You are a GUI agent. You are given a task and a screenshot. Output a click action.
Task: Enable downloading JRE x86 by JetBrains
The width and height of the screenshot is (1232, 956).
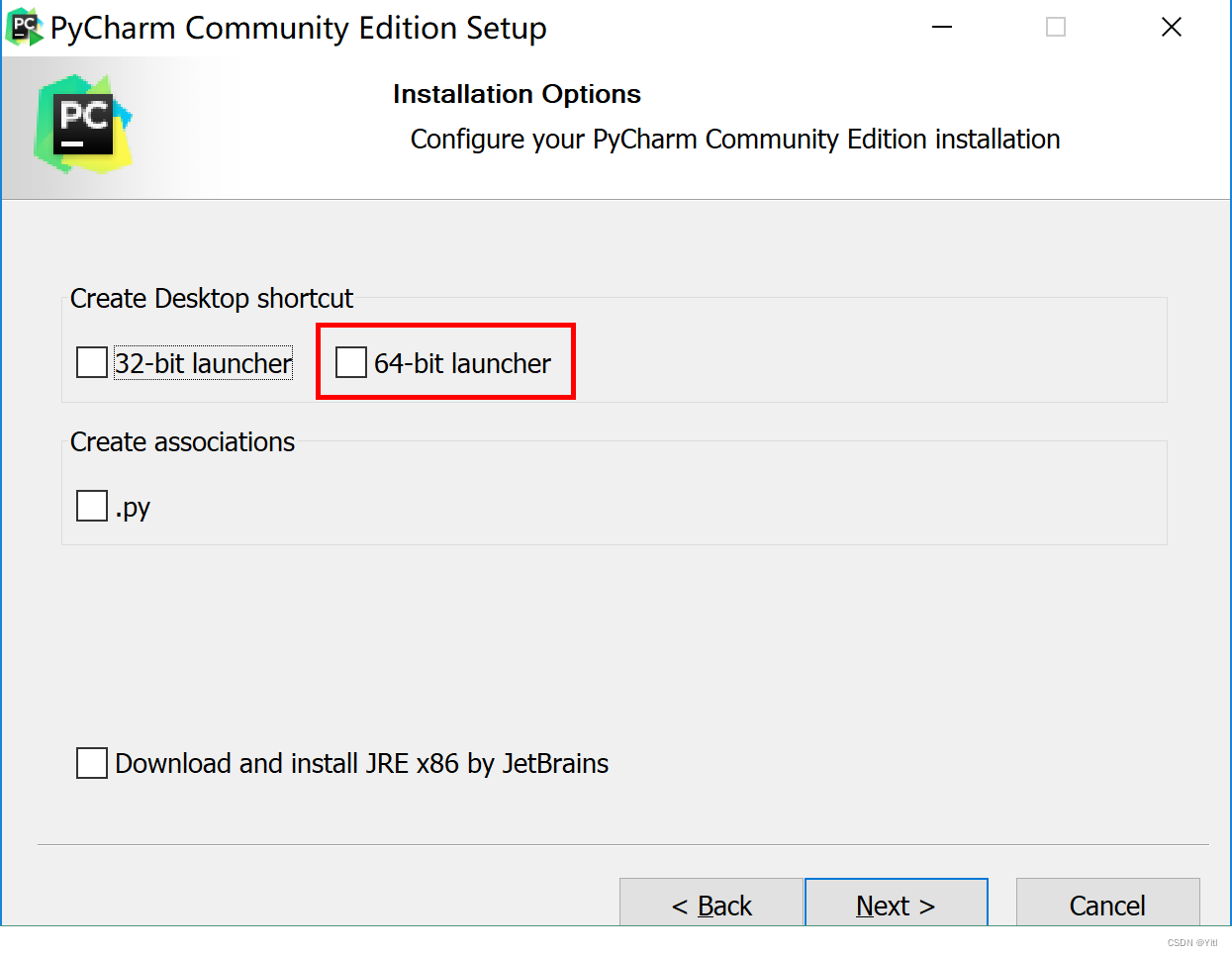point(91,763)
